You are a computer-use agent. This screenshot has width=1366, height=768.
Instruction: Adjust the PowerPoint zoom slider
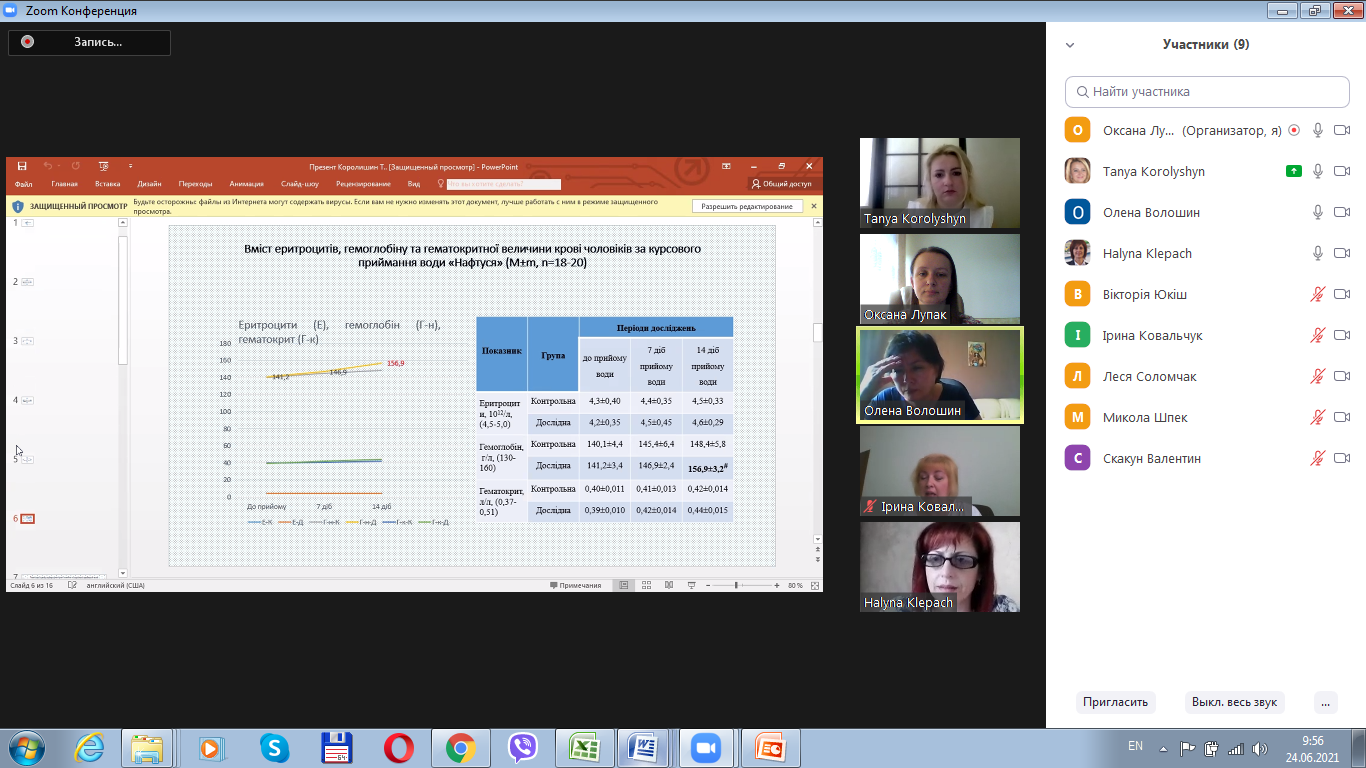[x=736, y=585]
